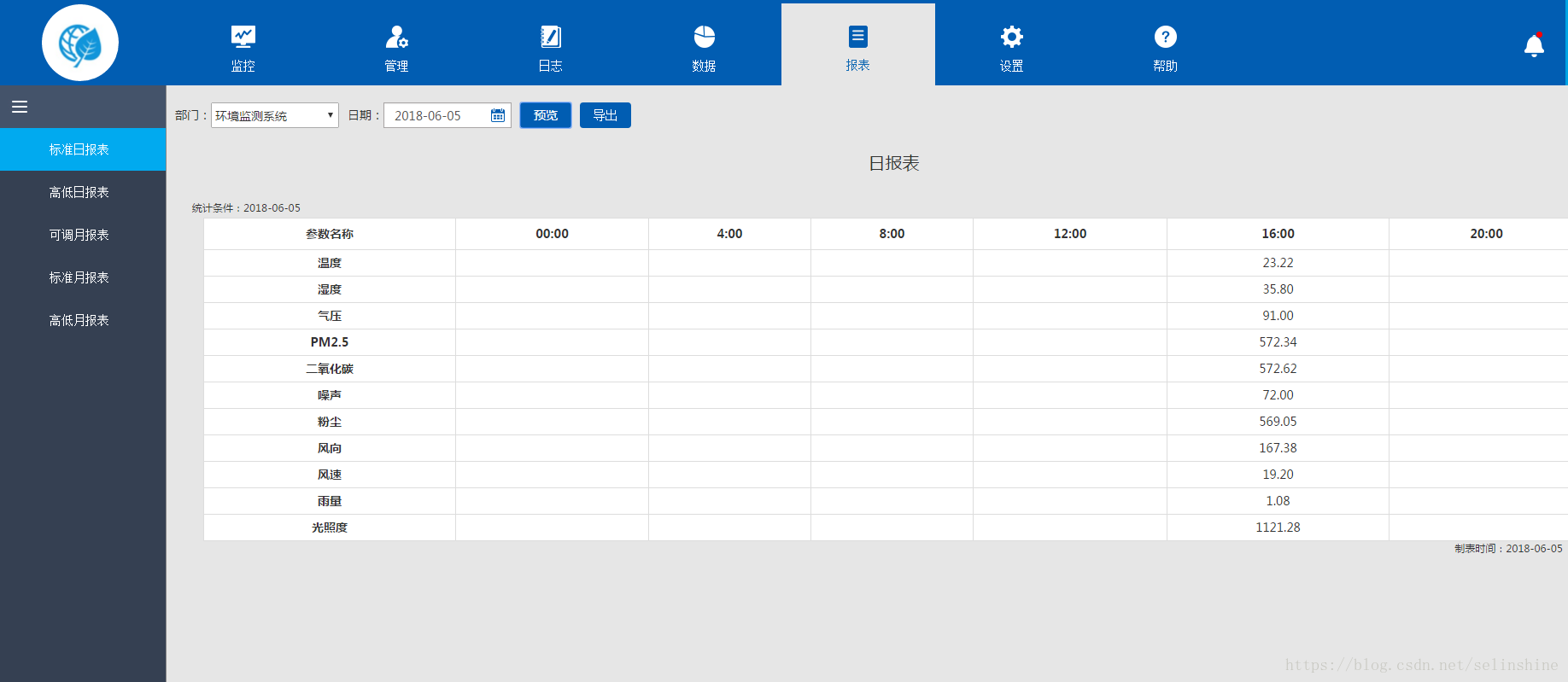
Task: Click the 参数名称 column header
Action: point(330,234)
